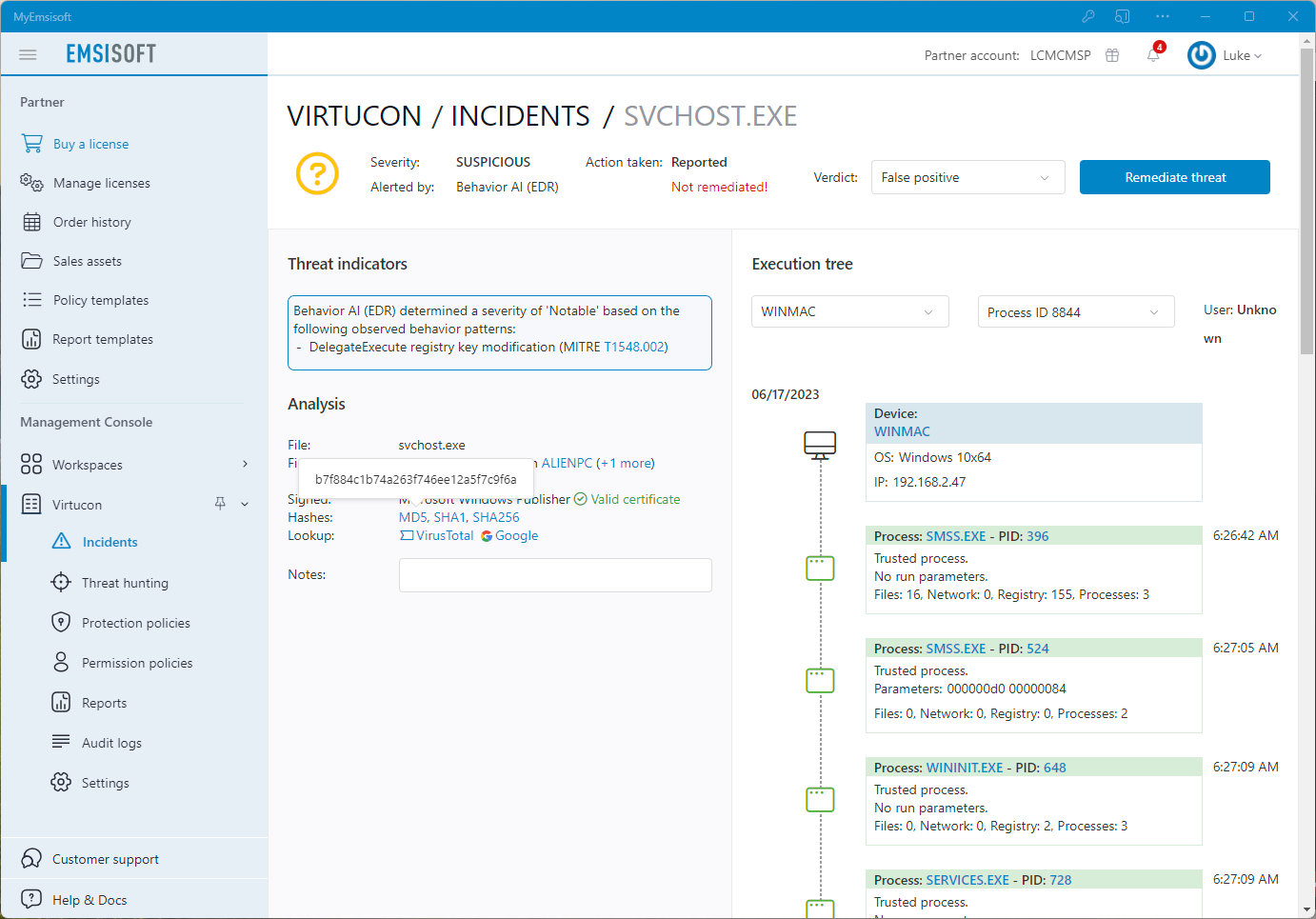Click the gift icon next to LCMCMSP
Screen dimensions: 1316x919
[x=1112, y=55]
